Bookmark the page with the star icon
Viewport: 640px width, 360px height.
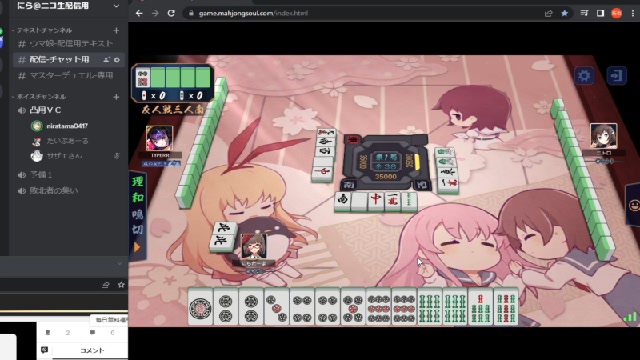(564, 13)
